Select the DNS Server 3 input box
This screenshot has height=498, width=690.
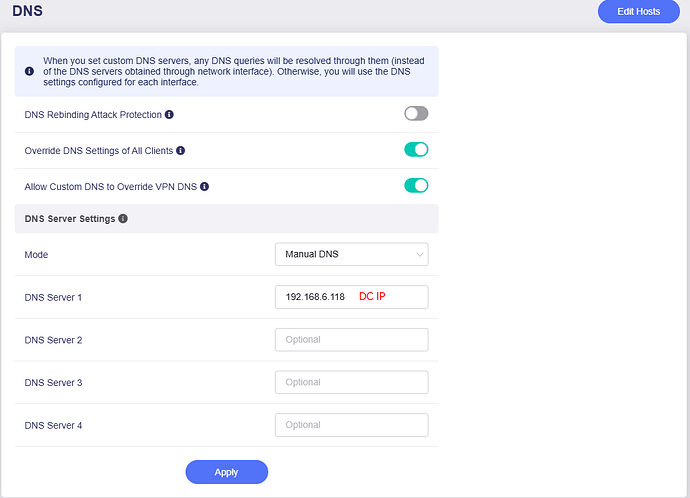click(x=351, y=382)
